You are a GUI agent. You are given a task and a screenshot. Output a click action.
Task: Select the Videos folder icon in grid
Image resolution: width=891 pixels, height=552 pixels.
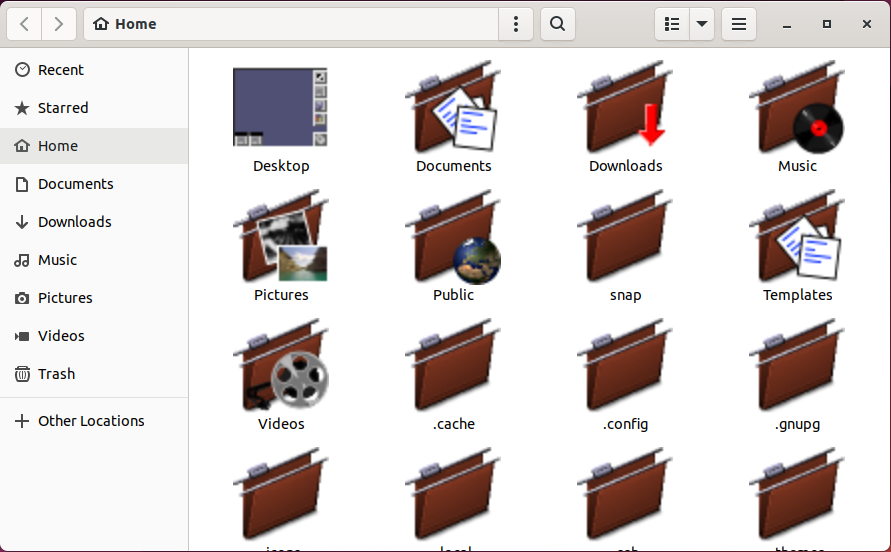tap(281, 365)
